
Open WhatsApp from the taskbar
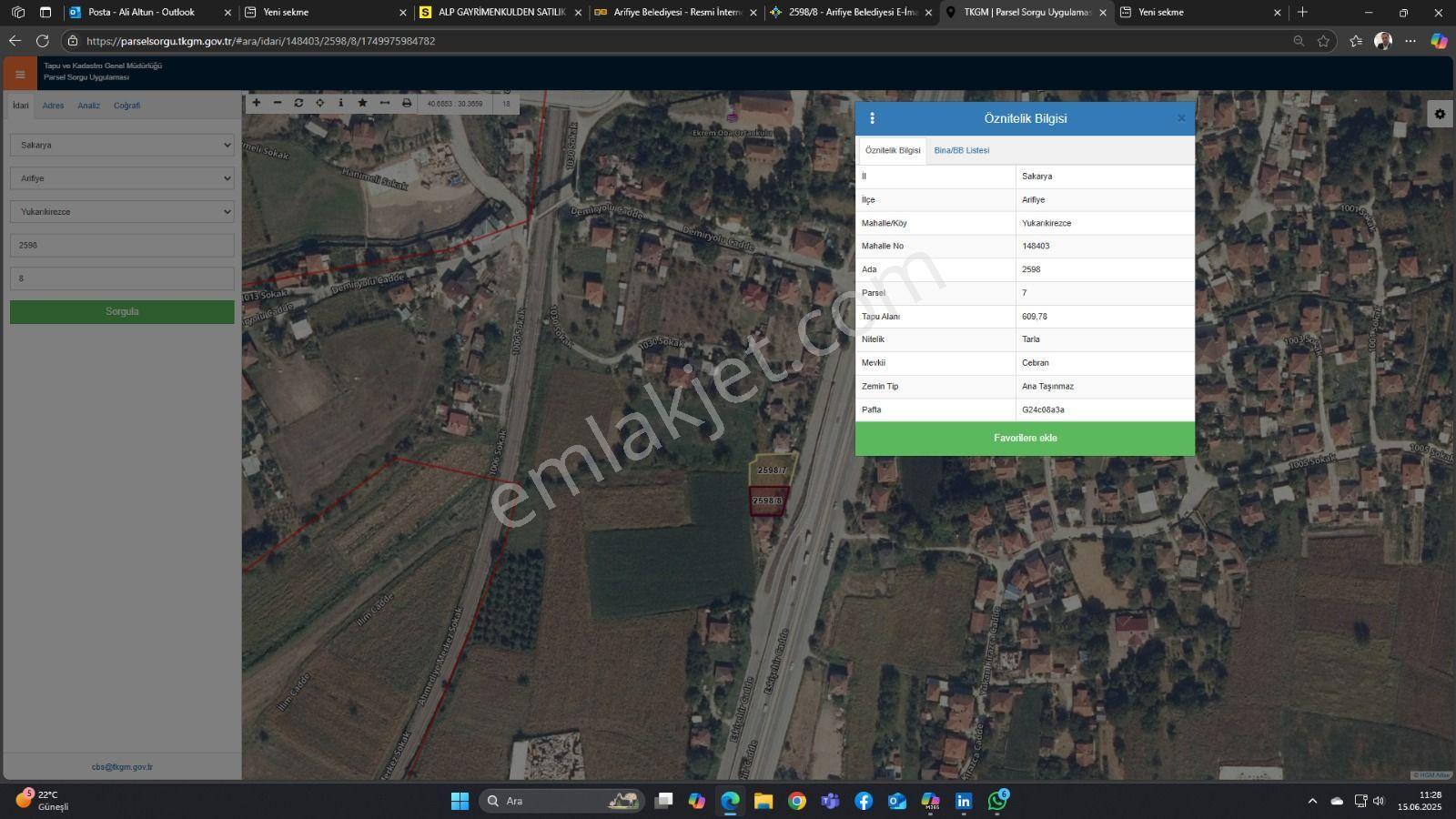997,801
